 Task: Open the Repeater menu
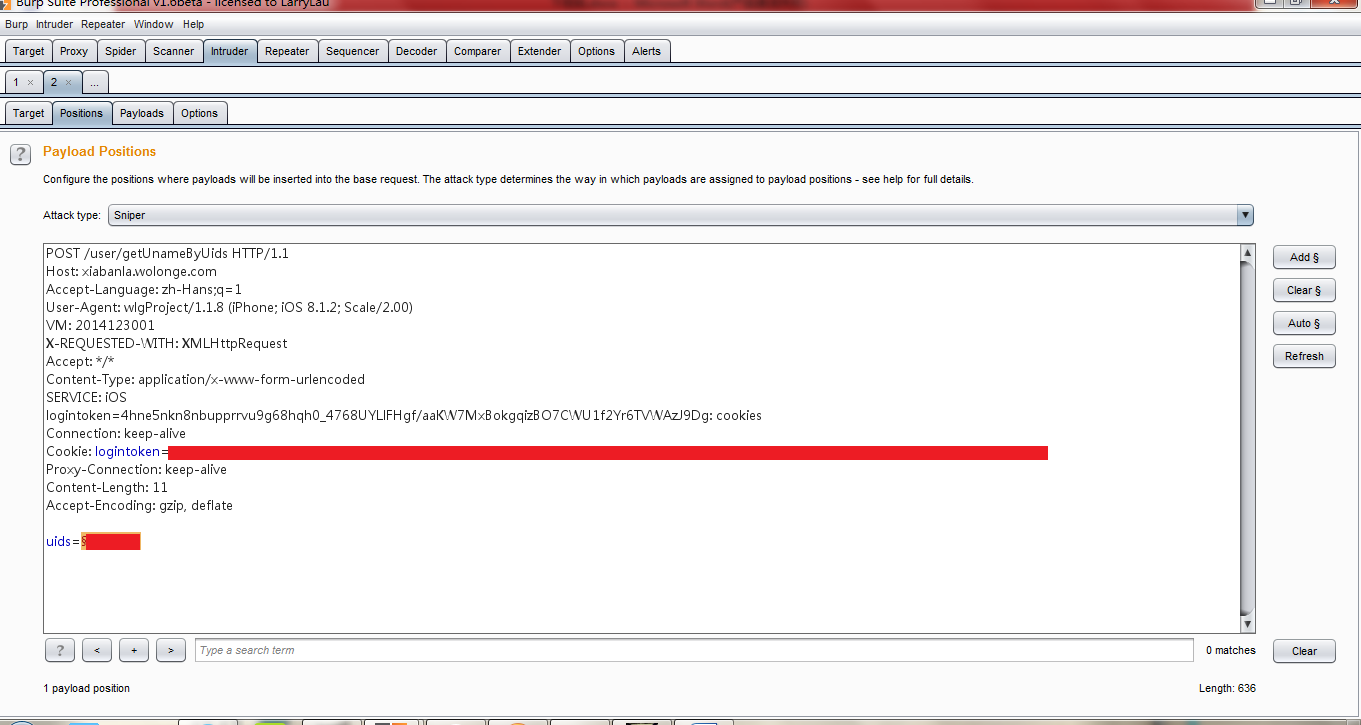pyautogui.click(x=104, y=24)
